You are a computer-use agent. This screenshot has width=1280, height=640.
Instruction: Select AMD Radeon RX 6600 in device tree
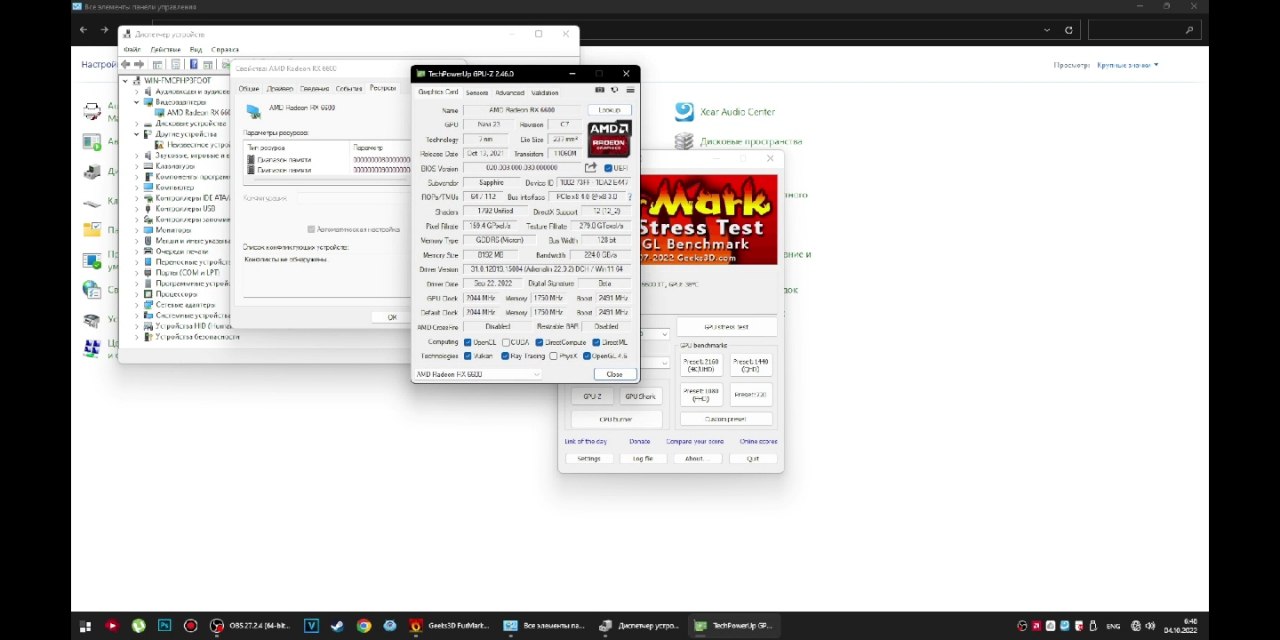pos(198,113)
